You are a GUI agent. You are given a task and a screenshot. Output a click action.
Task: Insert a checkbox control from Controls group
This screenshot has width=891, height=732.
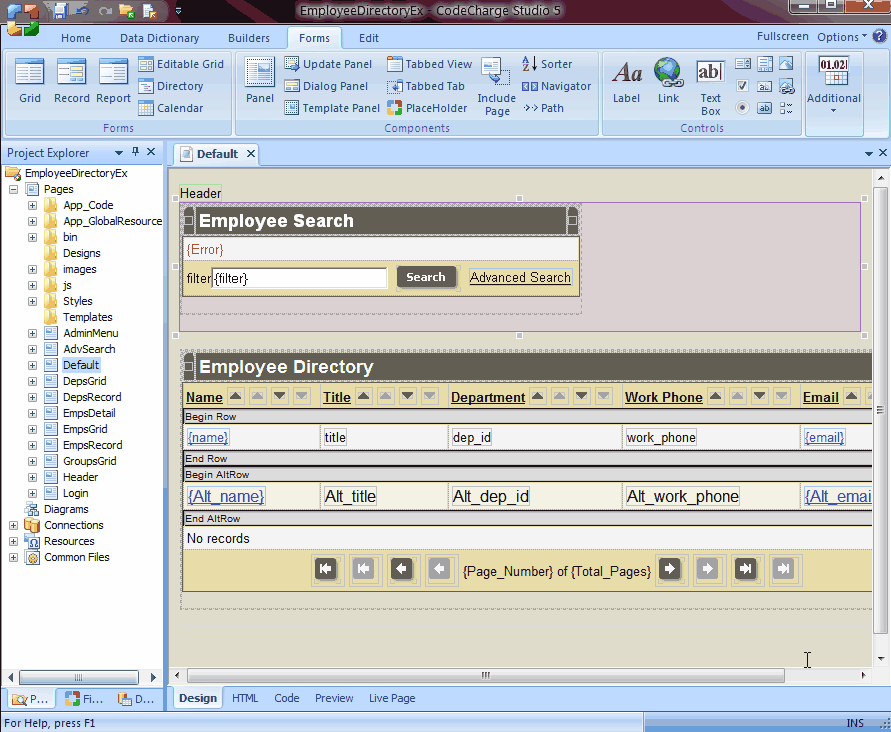(x=742, y=86)
